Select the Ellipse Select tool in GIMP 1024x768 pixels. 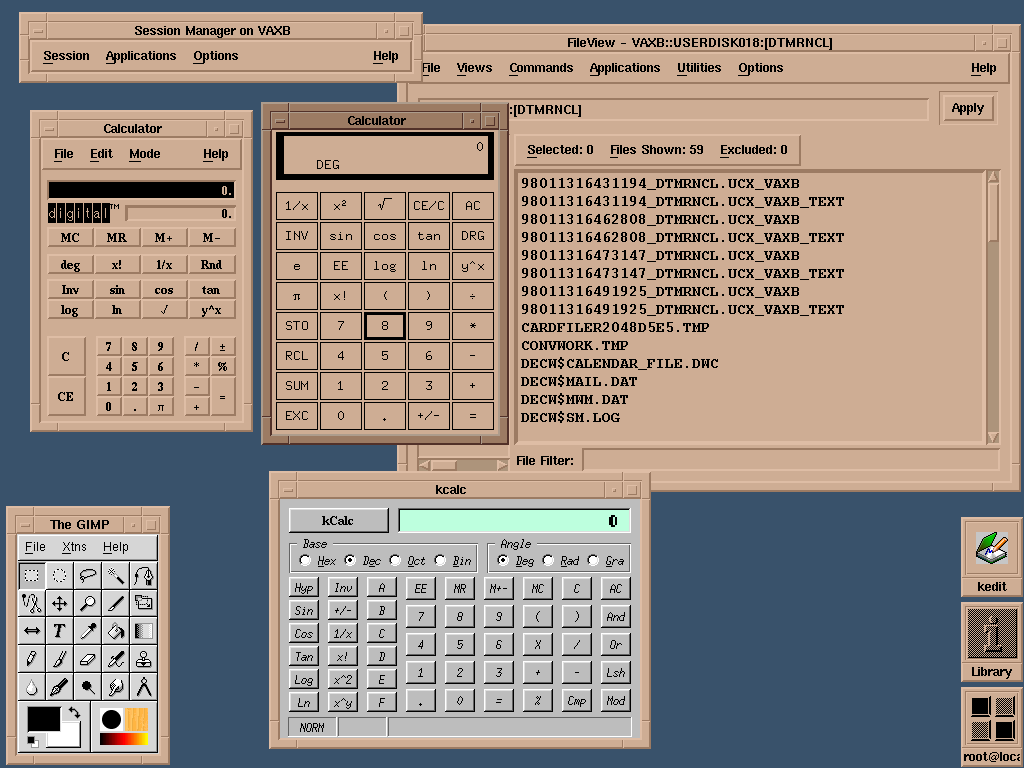pyautogui.click(x=59, y=575)
